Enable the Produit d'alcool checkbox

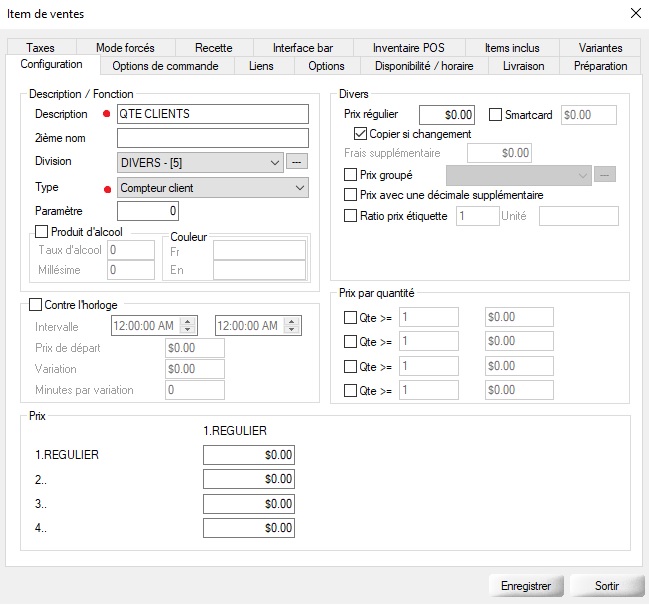(41, 231)
